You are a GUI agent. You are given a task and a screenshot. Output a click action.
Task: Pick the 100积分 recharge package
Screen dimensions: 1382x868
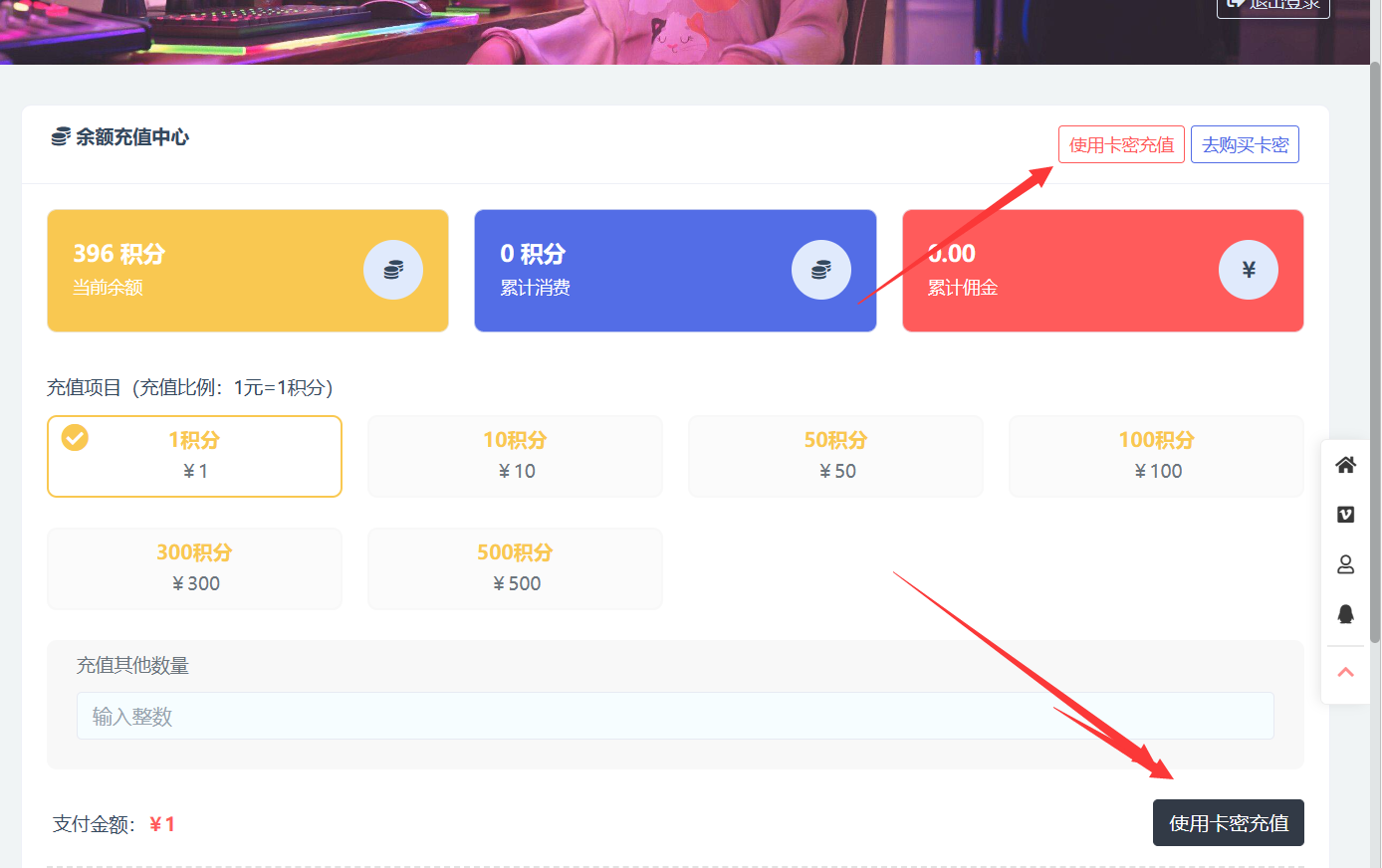coord(1156,456)
